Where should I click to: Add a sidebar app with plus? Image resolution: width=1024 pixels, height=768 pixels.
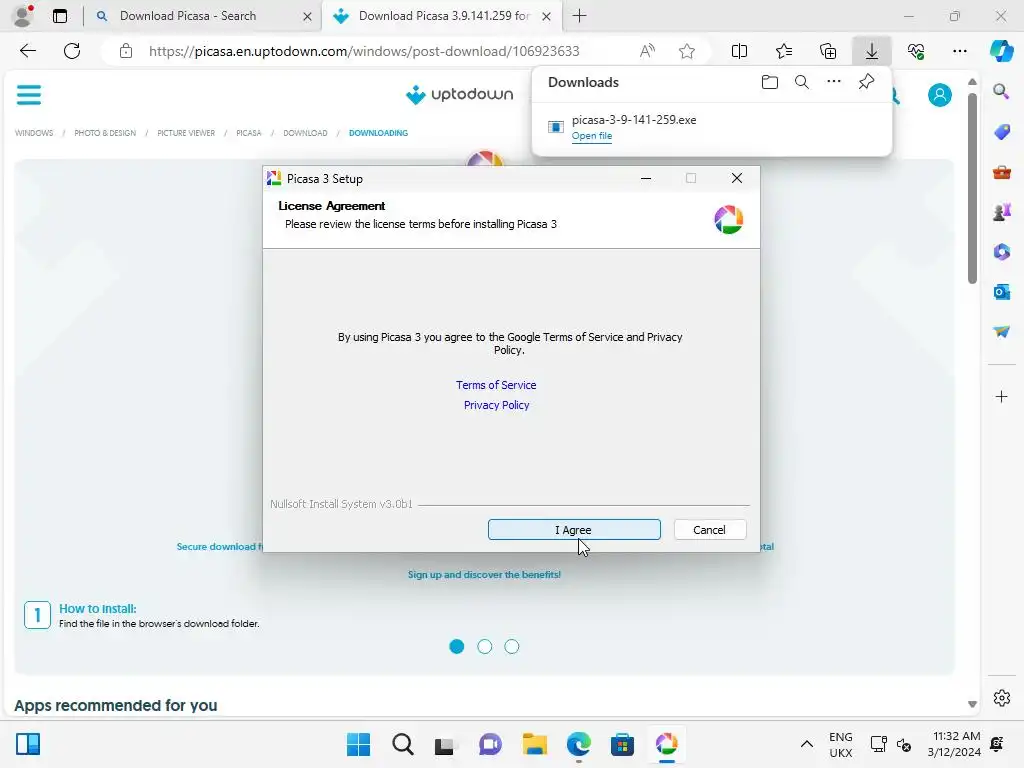(1001, 396)
